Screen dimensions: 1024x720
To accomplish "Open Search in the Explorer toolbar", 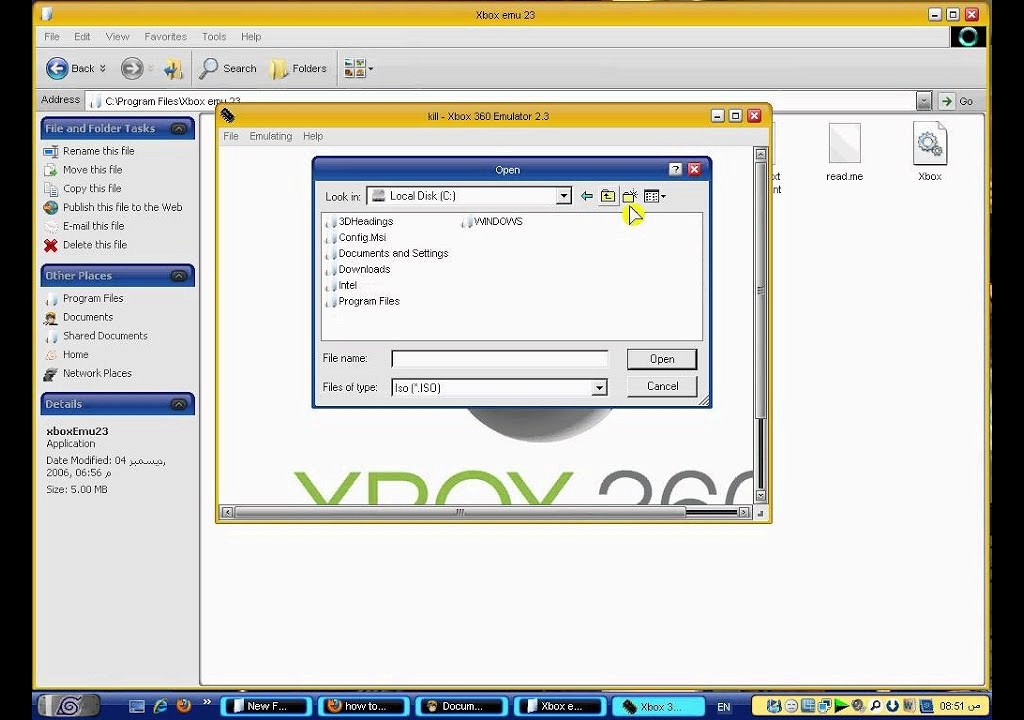I will (227, 68).
